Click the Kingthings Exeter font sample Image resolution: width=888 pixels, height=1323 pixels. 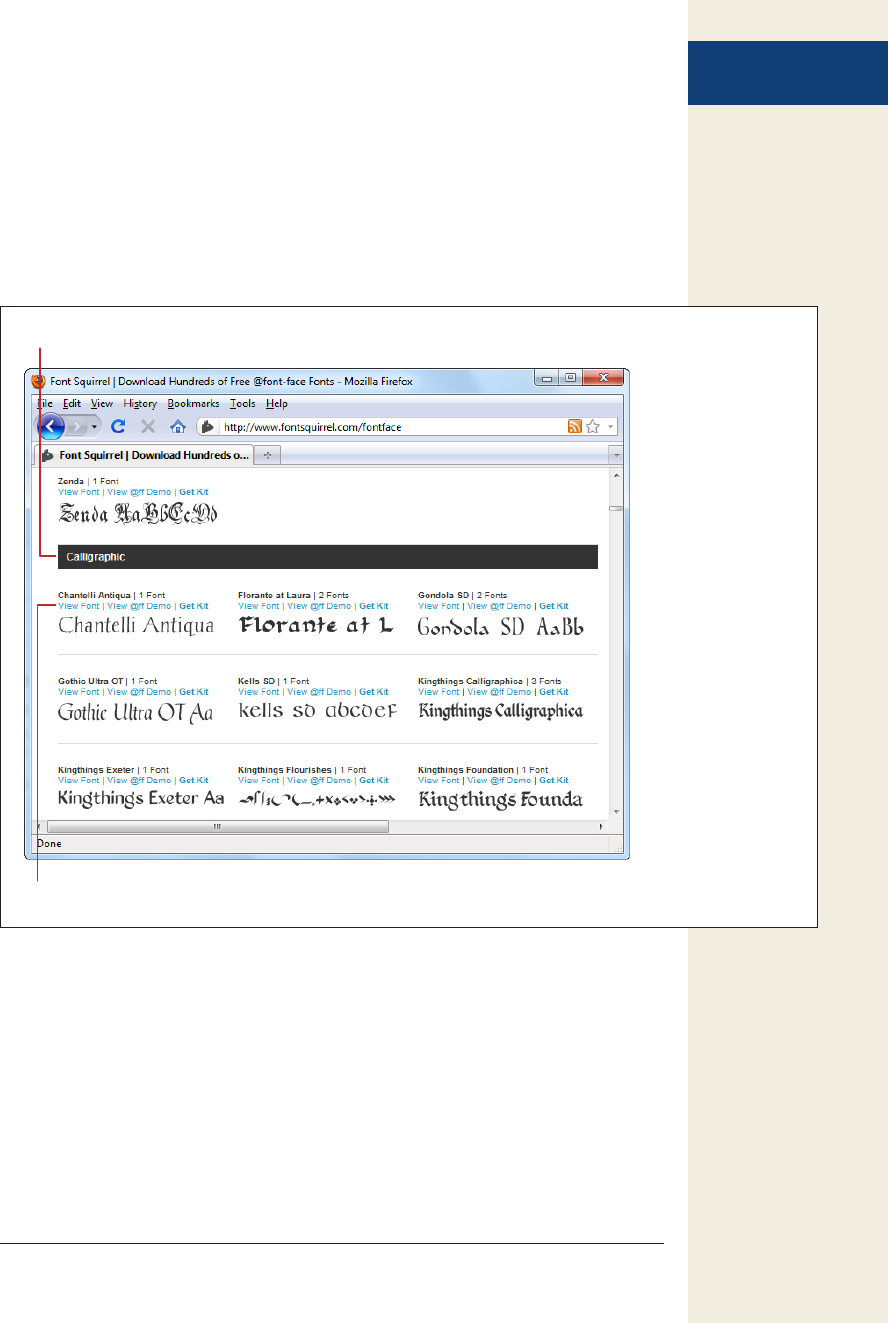point(141,799)
